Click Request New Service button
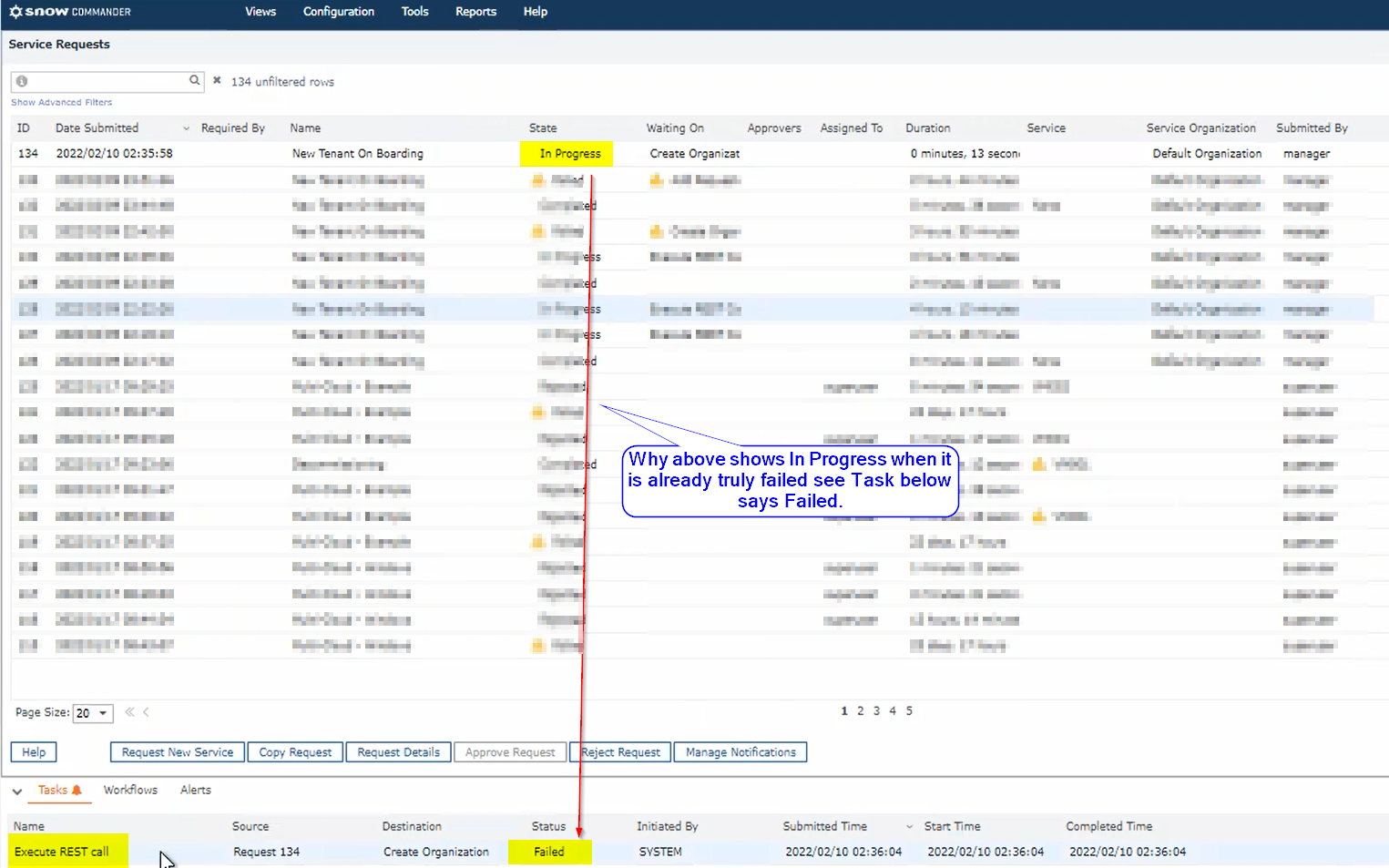Image resolution: width=1389 pixels, height=868 pixels. 178,752
